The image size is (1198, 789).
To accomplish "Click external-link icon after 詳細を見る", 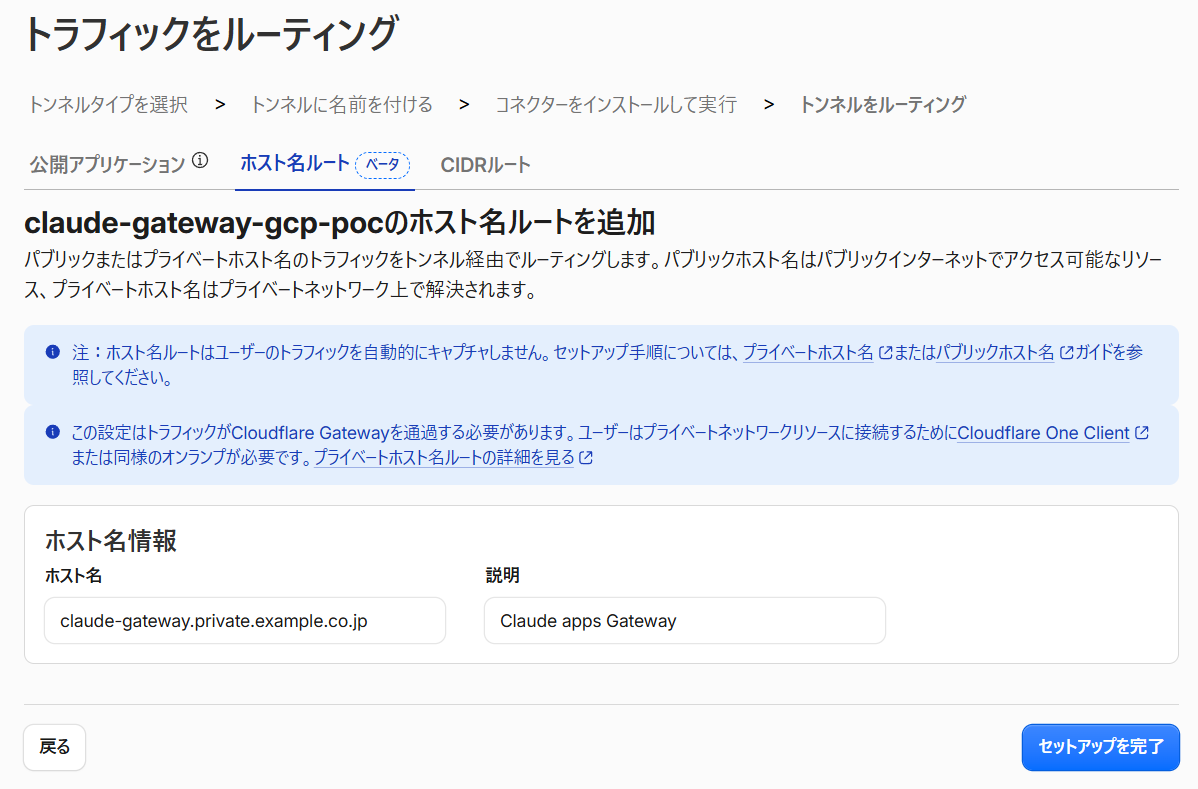I will (x=586, y=458).
